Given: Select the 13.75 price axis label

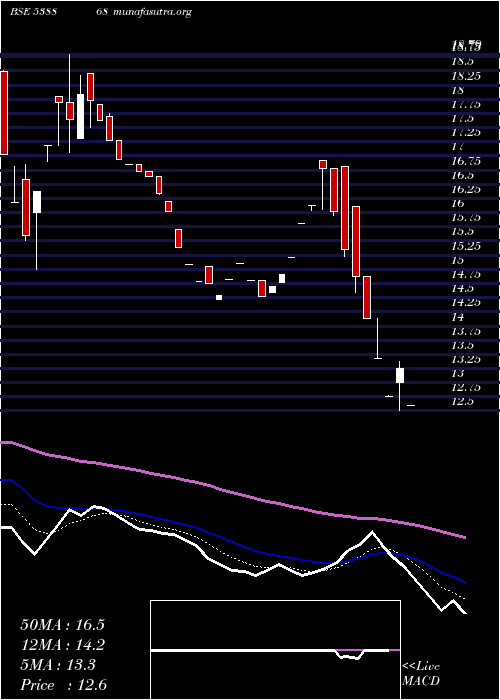Looking at the screenshot, I should click(x=466, y=331).
